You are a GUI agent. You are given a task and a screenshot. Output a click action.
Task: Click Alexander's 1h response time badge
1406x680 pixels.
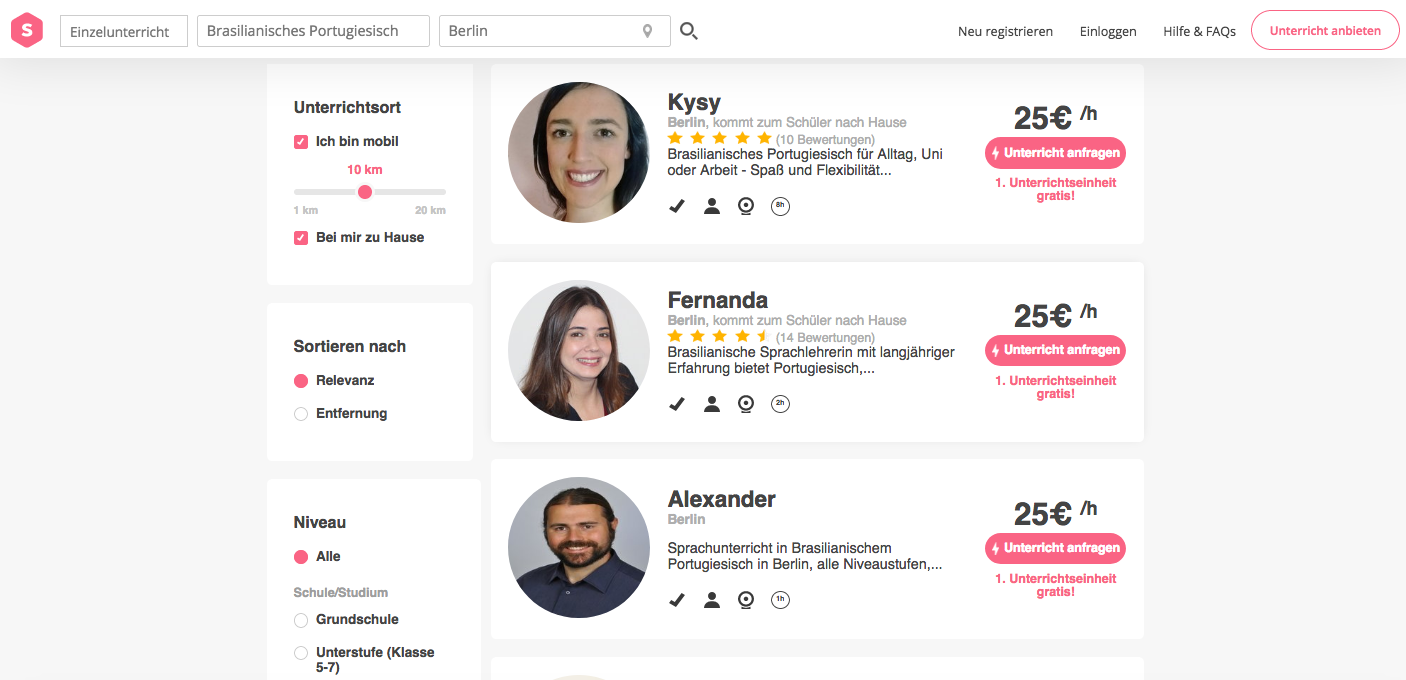pyautogui.click(x=780, y=600)
